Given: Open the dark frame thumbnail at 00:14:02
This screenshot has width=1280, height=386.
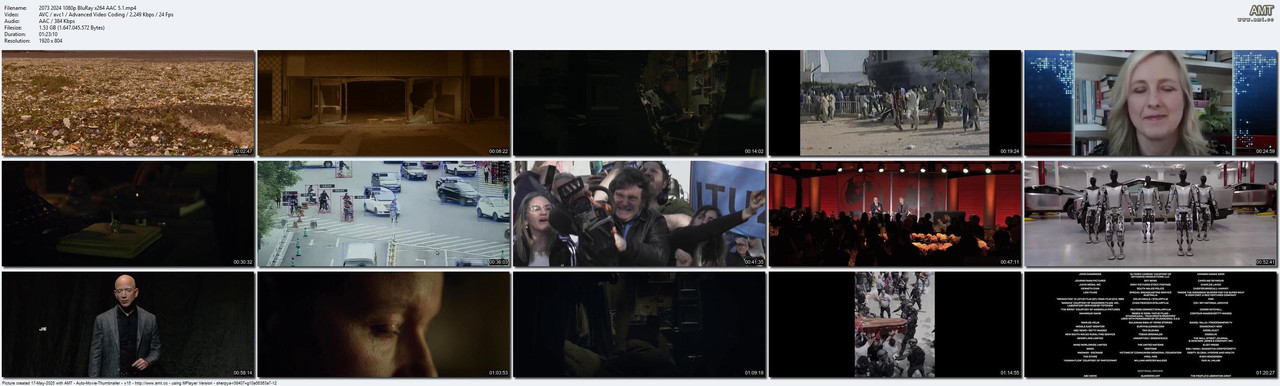Looking at the screenshot, I should 640,103.
